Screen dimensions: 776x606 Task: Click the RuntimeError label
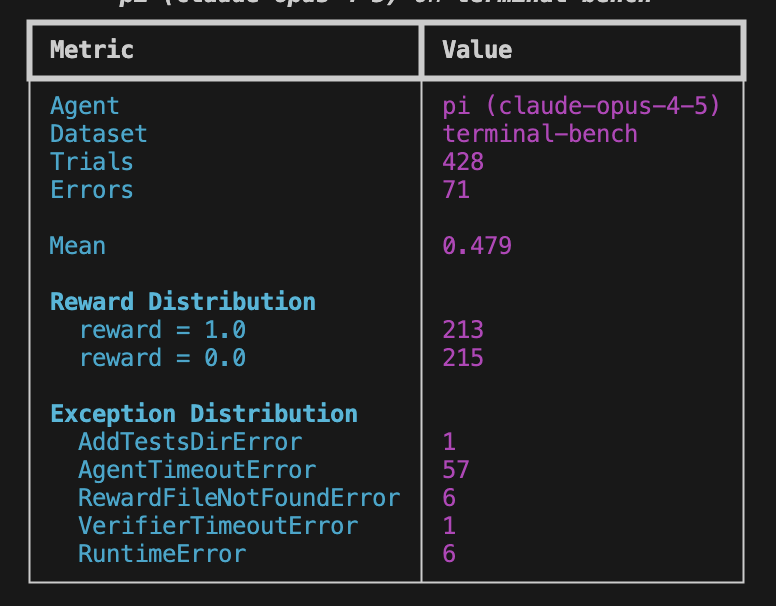[x=162, y=554]
